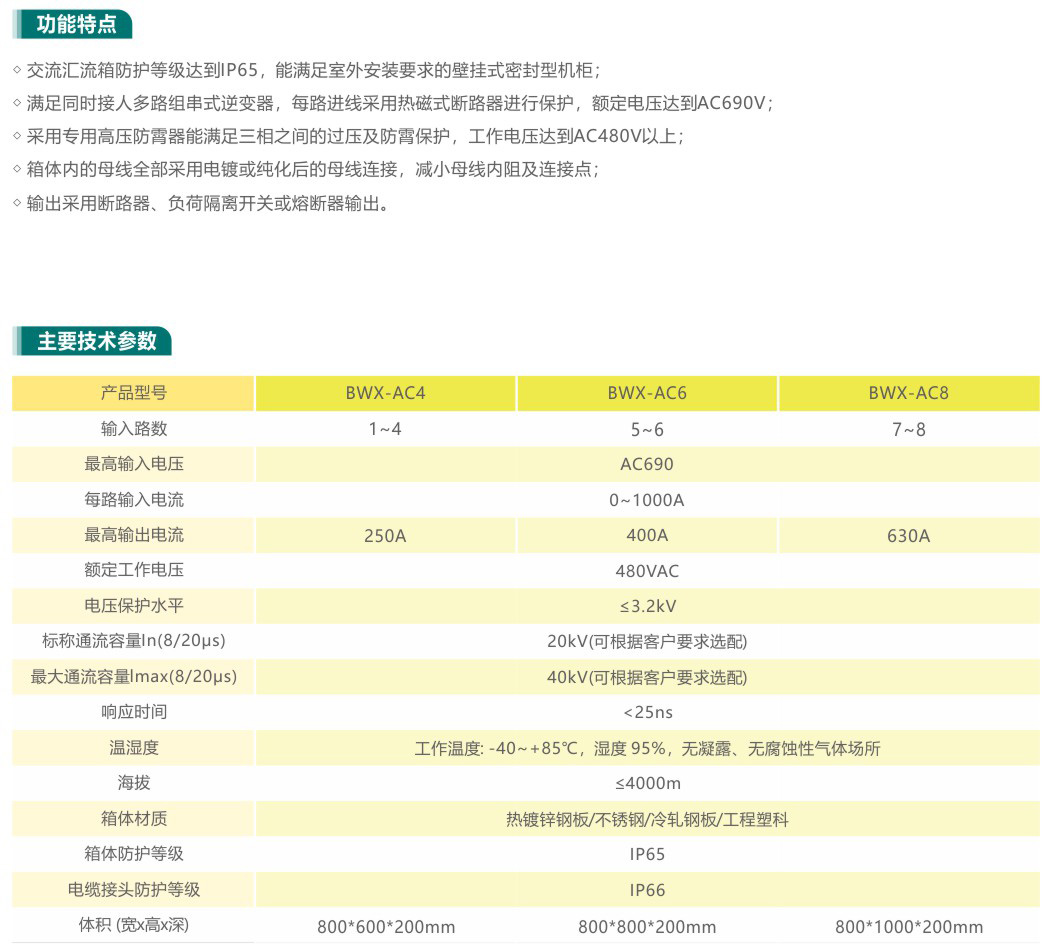Click the 电压保护水平 row label
The height and width of the screenshot is (944, 1042).
(x=134, y=606)
